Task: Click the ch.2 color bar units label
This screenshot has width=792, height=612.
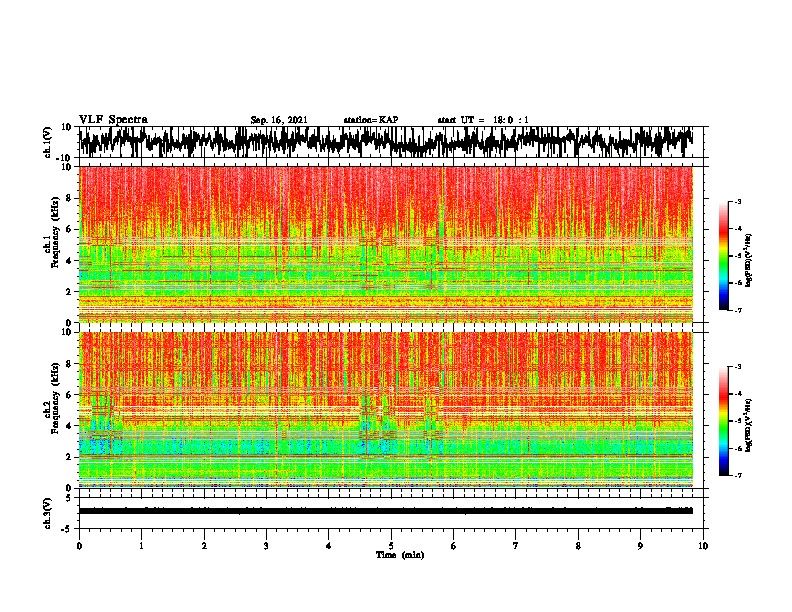Action: [748, 425]
